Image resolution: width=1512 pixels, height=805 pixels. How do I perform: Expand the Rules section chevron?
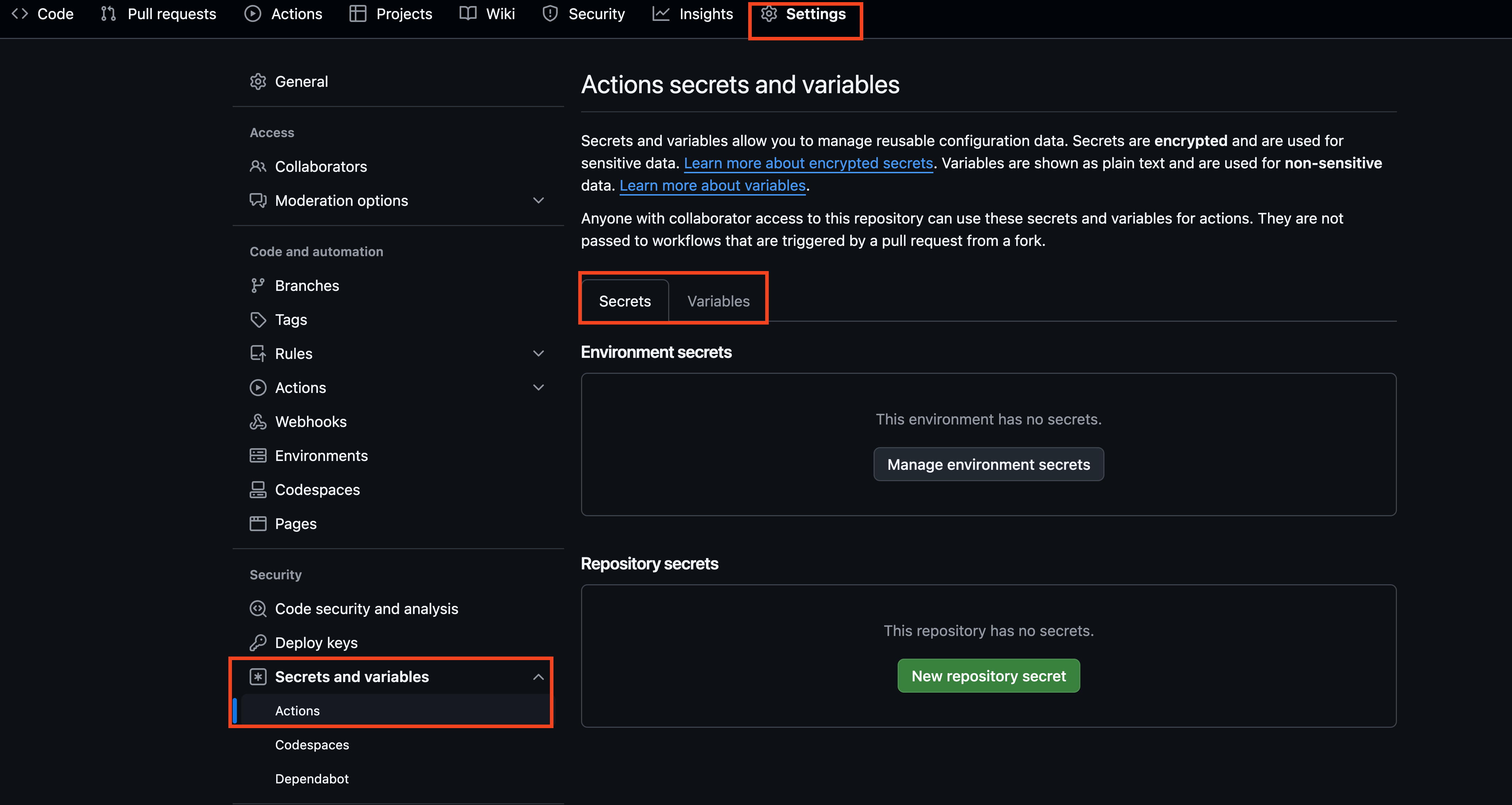click(538, 354)
